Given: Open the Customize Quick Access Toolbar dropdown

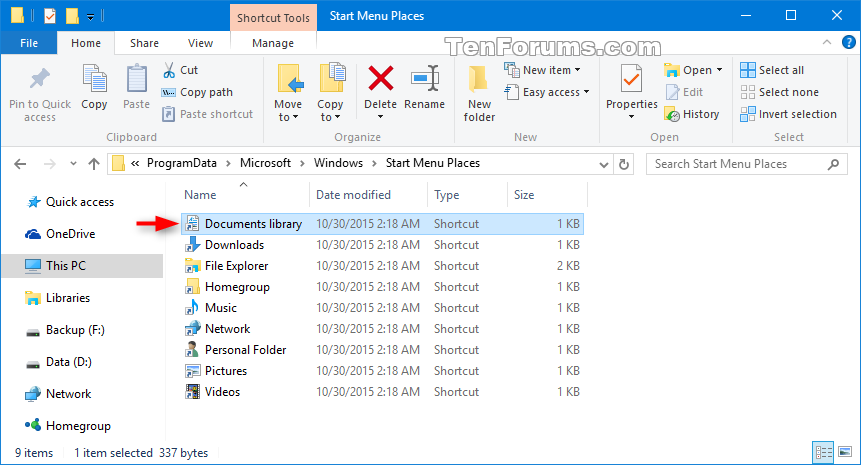Looking at the screenshot, I should tap(91, 17).
